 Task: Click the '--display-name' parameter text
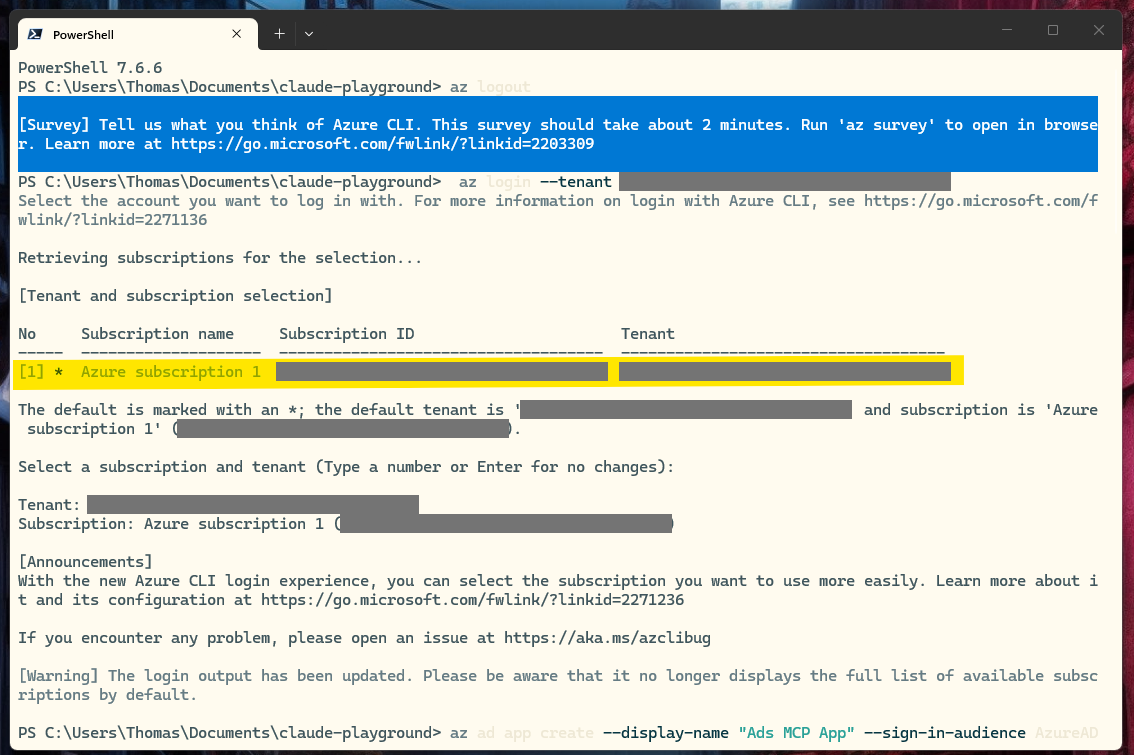point(665,733)
